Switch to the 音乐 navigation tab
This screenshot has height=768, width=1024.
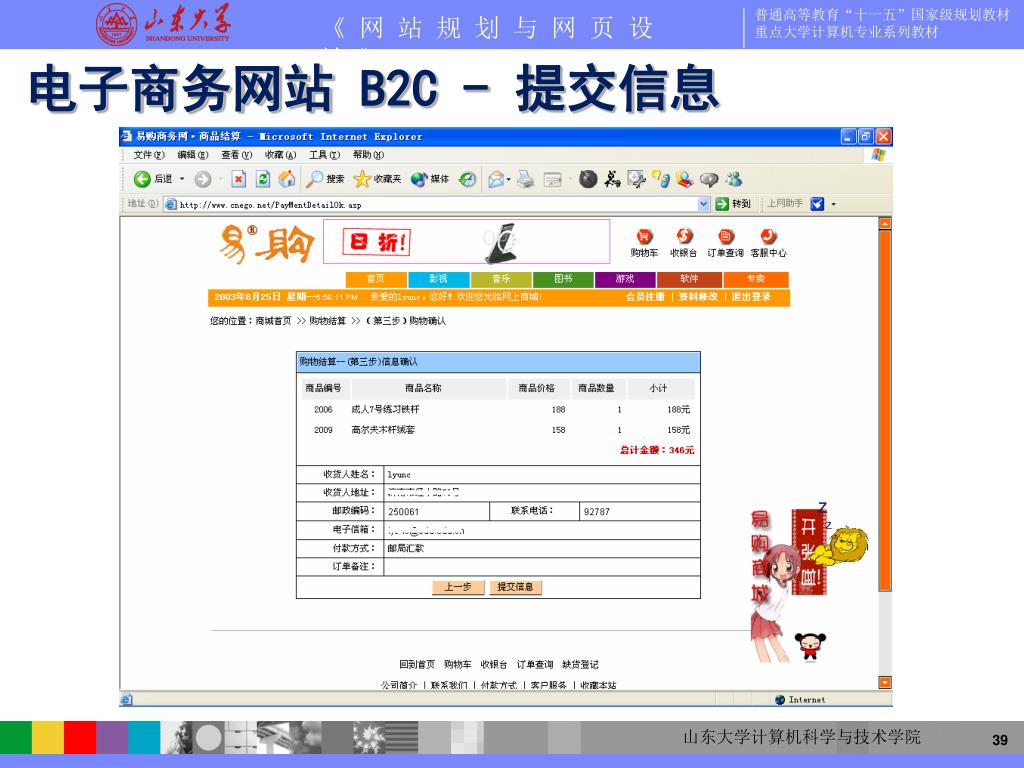pyautogui.click(x=501, y=279)
